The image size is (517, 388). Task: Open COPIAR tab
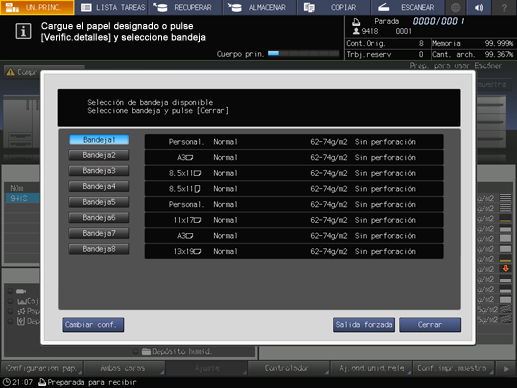334,7
